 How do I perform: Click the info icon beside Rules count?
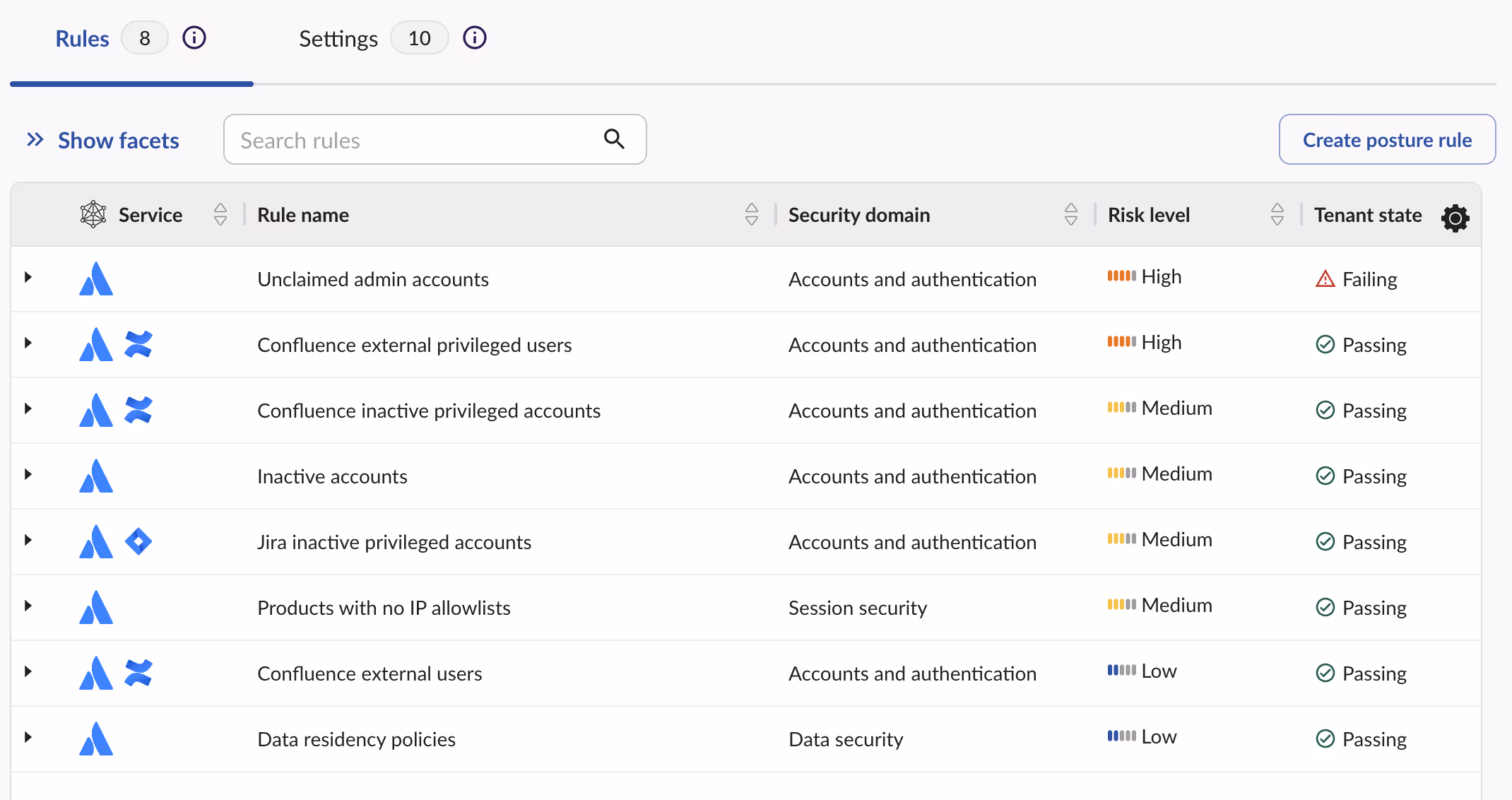pyautogui.click(x=194, y=37)
